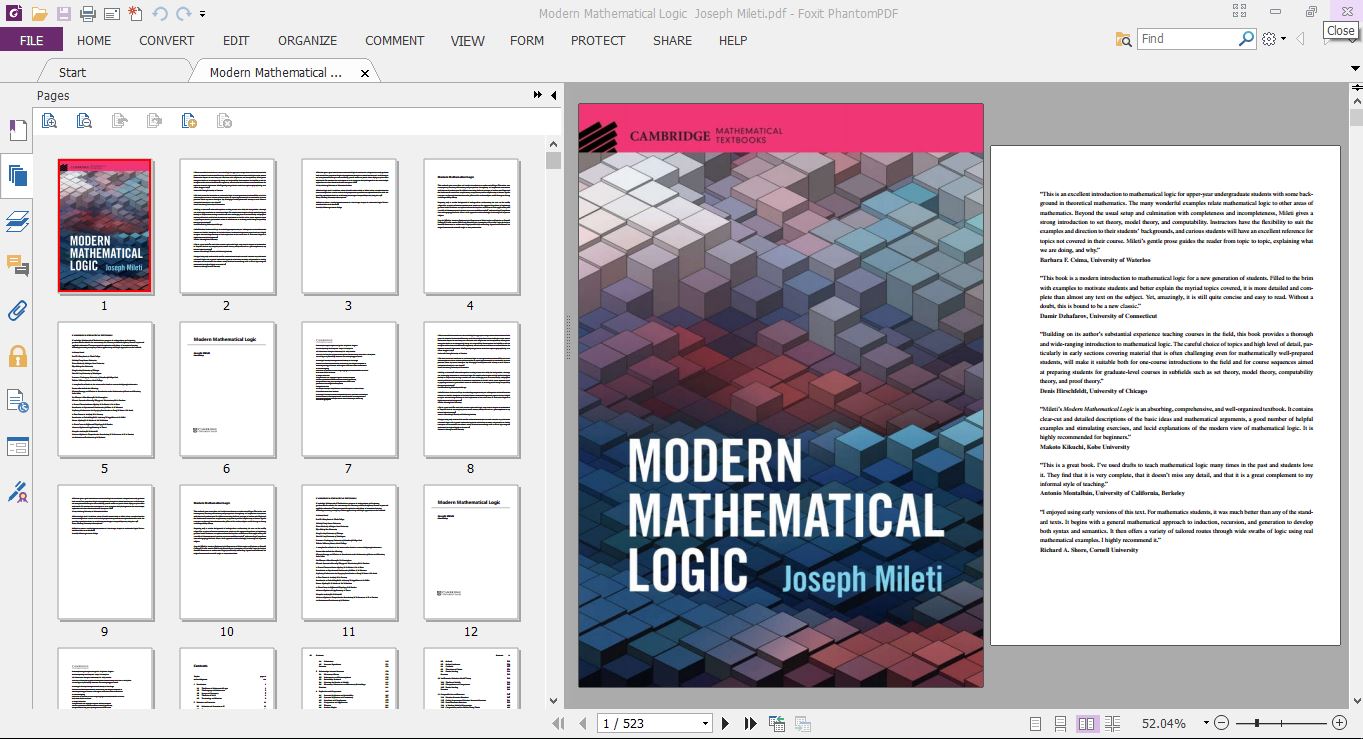Screen dimensions: 1363x739
Task: Click the split view handle above scrollbar
Action: click(1356, 88)
